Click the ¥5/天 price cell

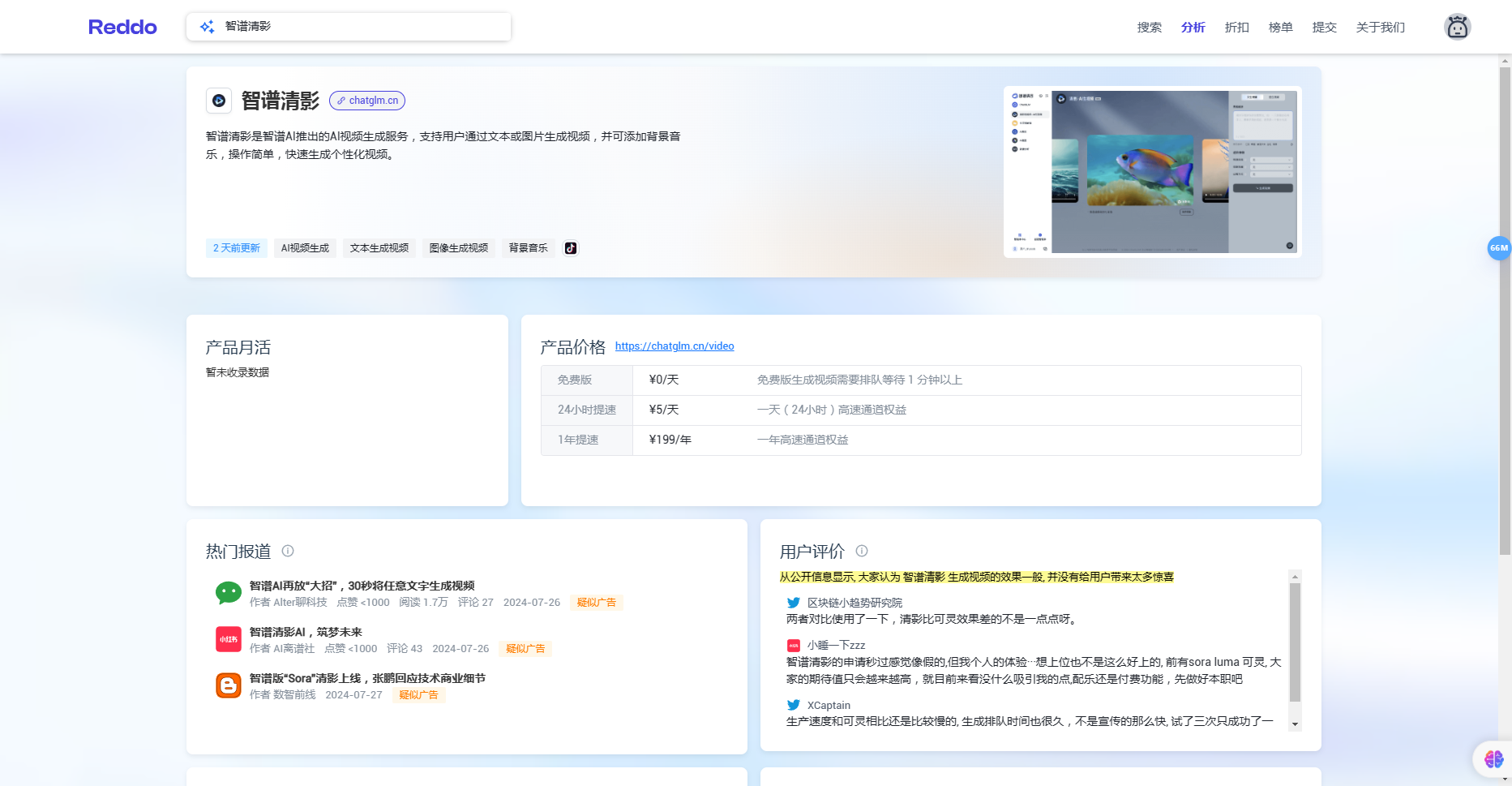pyautogui.click(x=664, y=410)
